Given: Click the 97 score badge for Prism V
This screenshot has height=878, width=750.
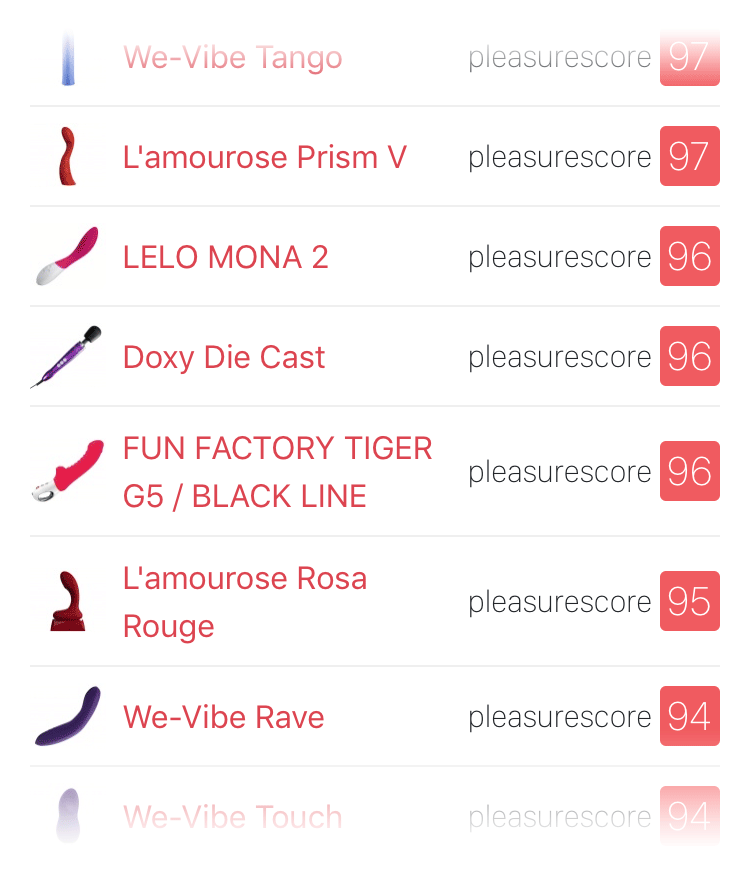Looking at the screenshot, I should coord(690,156).
